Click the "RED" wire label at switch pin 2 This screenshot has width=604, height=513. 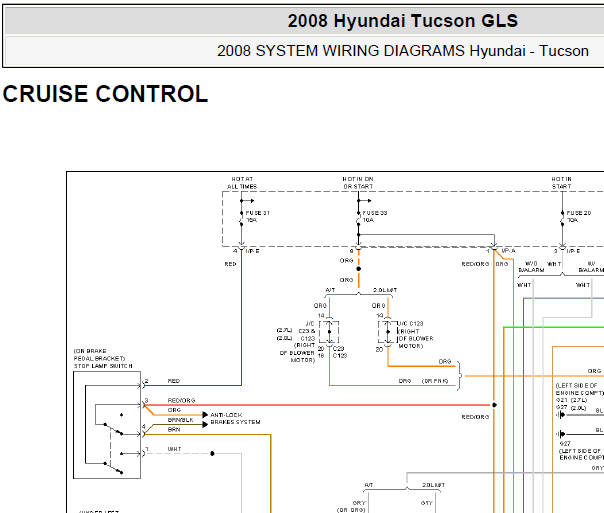click(174, 381)
